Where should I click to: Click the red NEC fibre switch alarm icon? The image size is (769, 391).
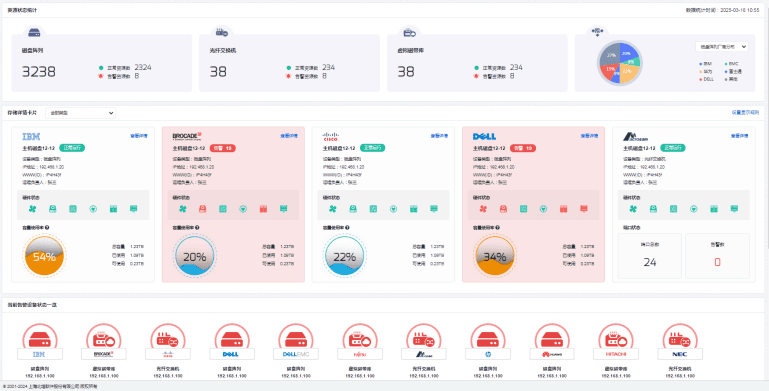pos(679,339)
